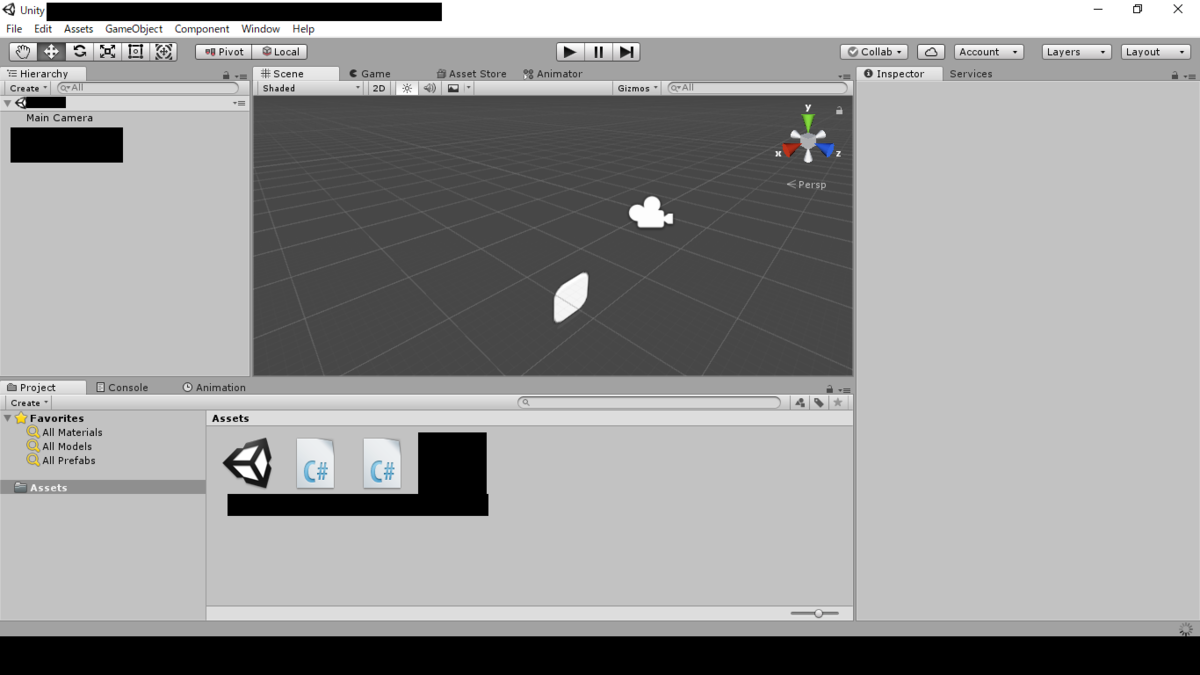Switch to the Game tab
The width and height of the screenshot is (1200, 675).
click(370, 74)
